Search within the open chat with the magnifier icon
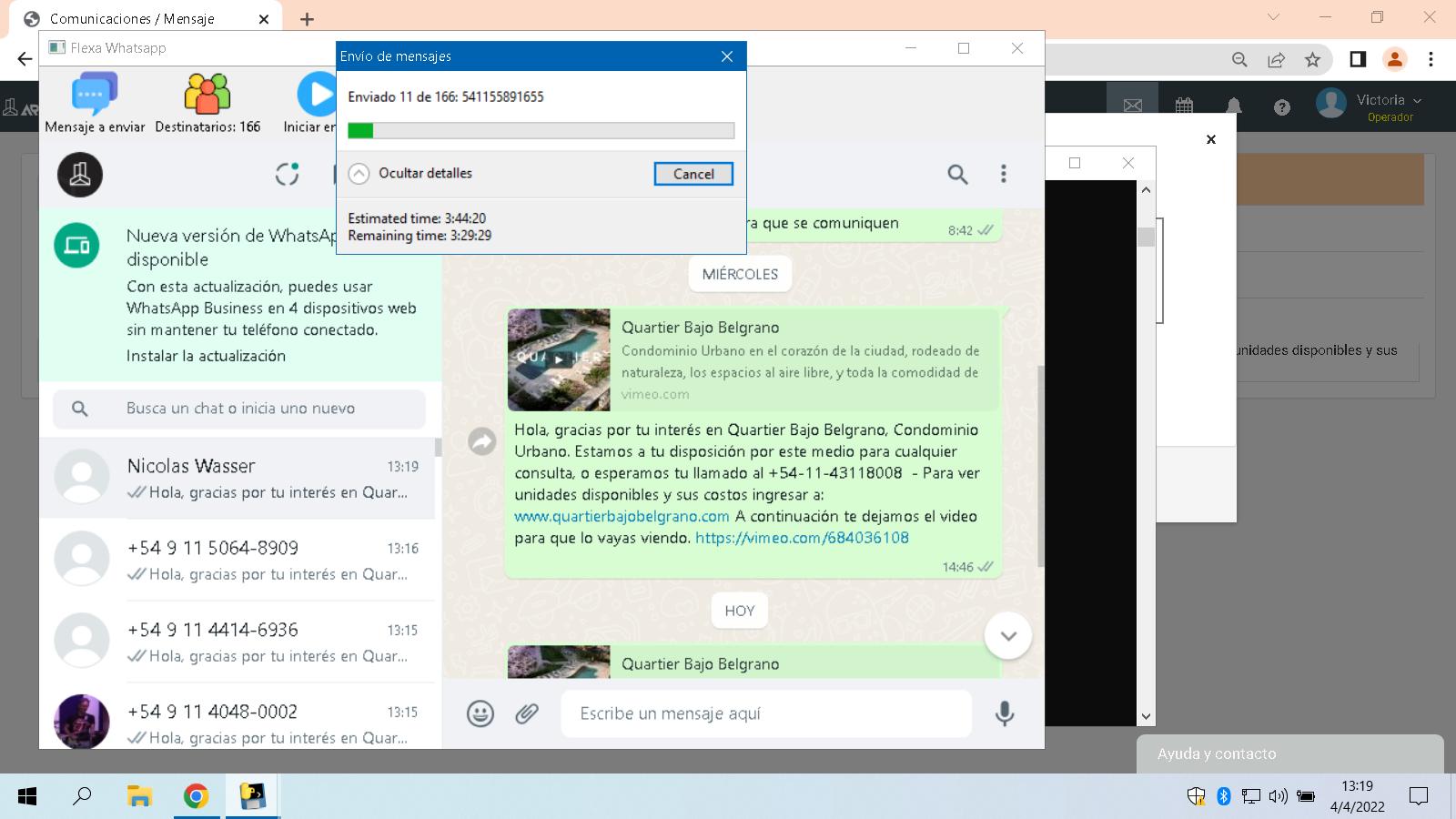The image size is (1456, 819). [957, 174]
